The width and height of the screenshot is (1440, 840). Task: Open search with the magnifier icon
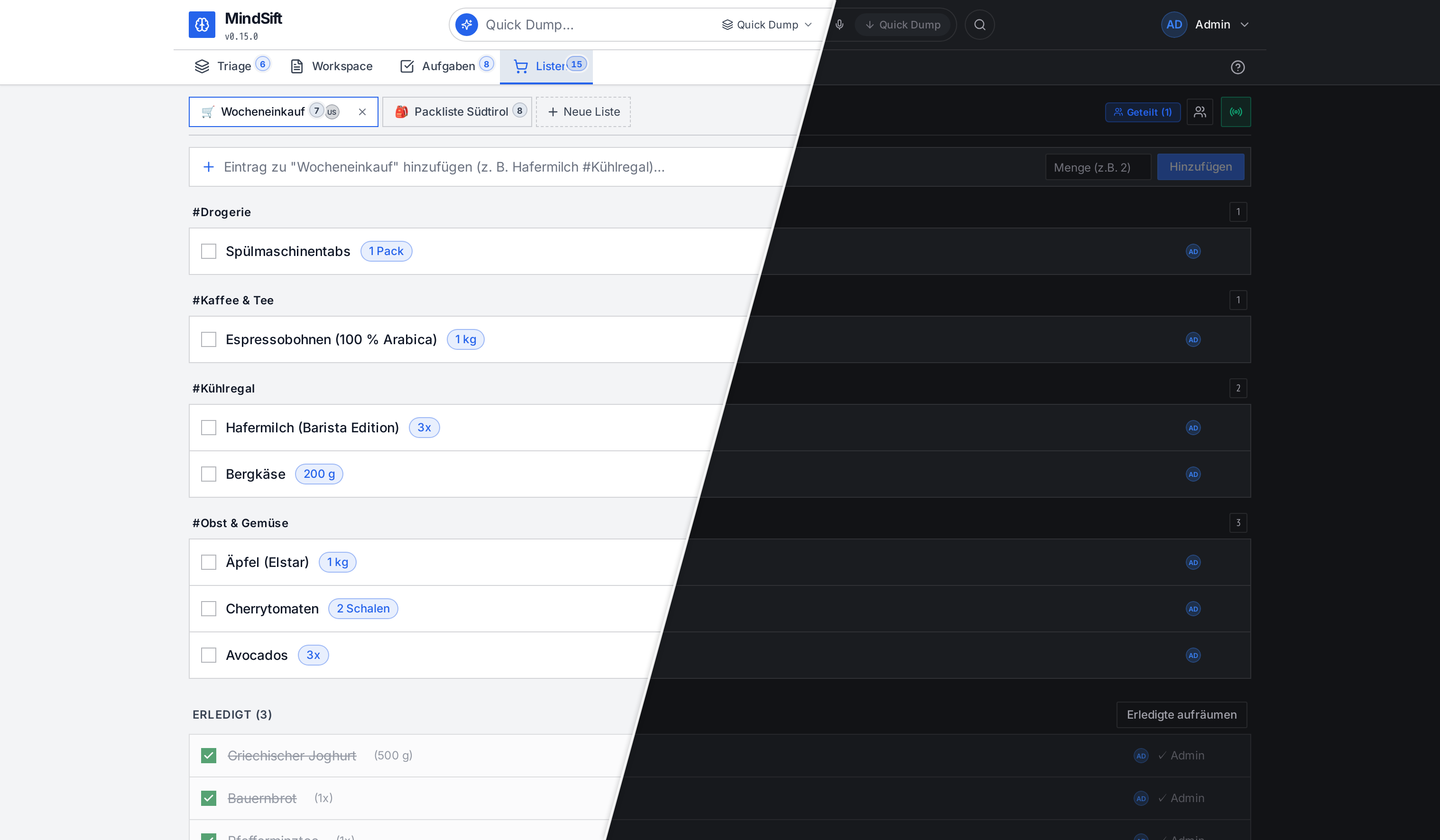(979, 25)
